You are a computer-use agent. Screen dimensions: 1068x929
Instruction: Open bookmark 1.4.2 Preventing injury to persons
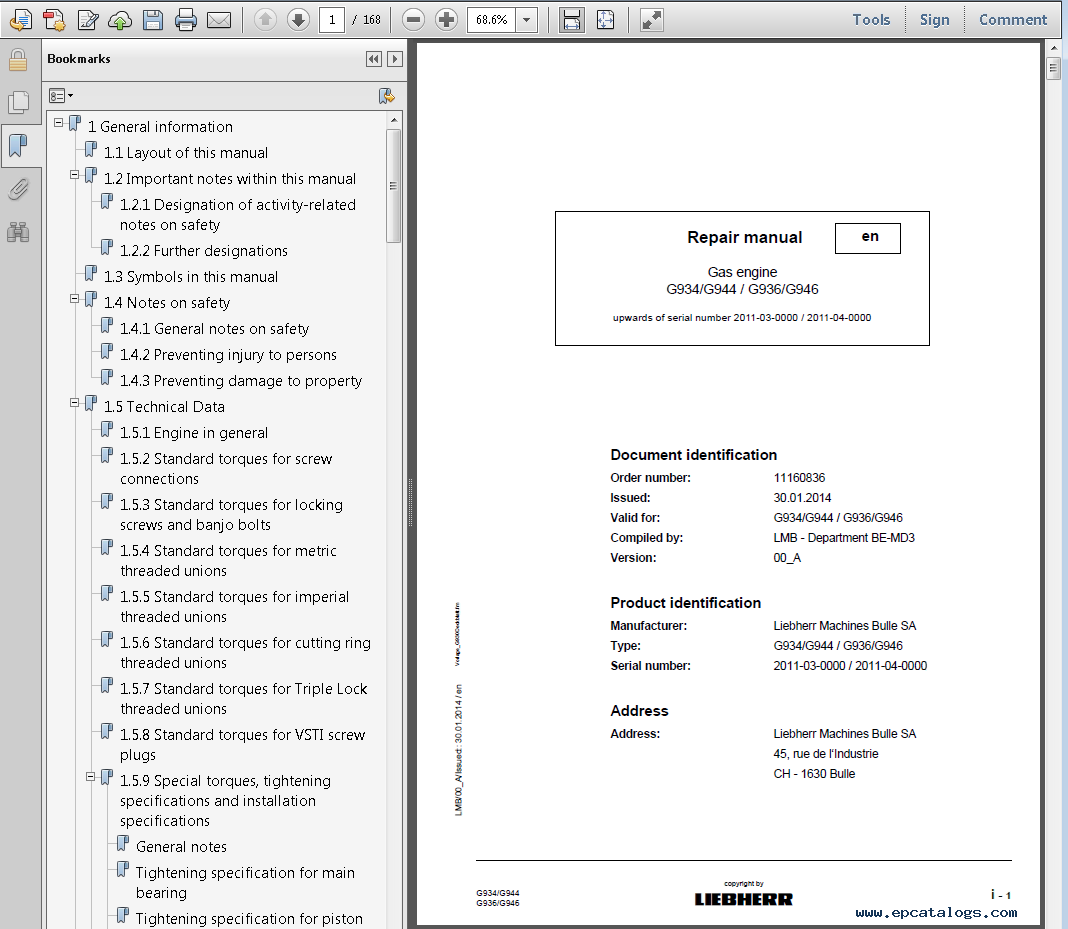click(x=228, y=356)
